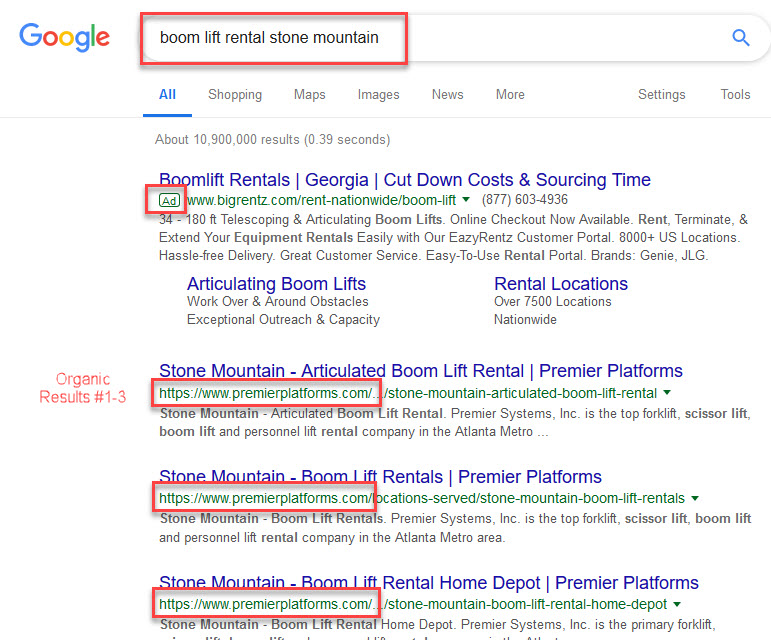Click the Google logo
The height and width of the screenshot is (640, 771).
(64, 37)
